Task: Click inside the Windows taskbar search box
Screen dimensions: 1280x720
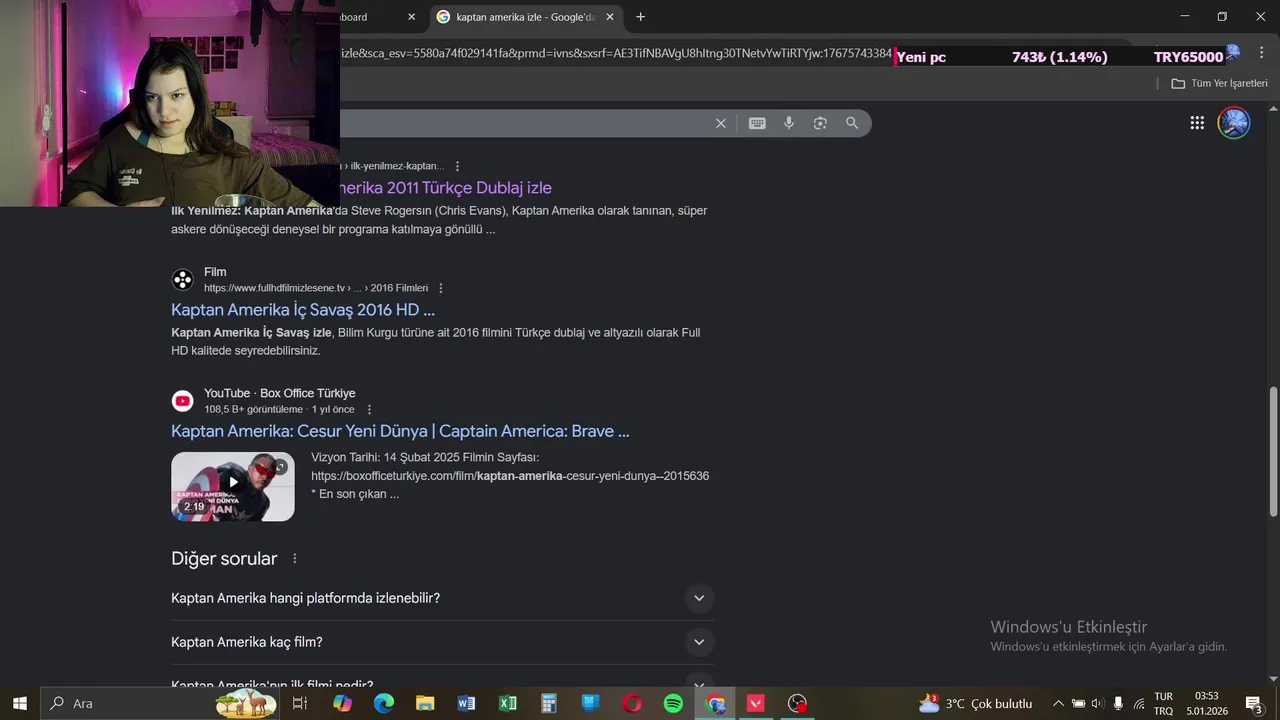Action: point(161,703)
